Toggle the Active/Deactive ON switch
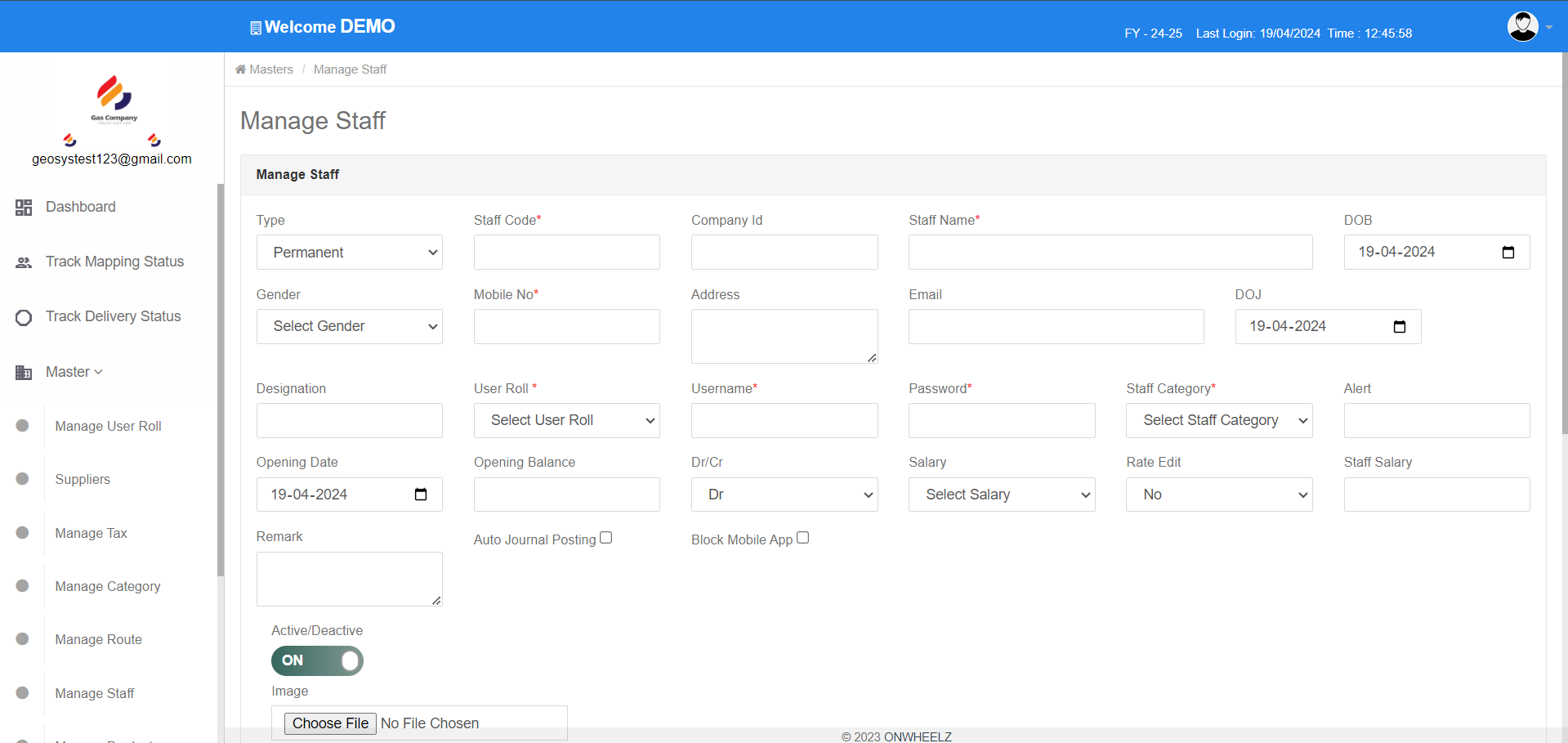1568x743 pixels. pos(317,660)
